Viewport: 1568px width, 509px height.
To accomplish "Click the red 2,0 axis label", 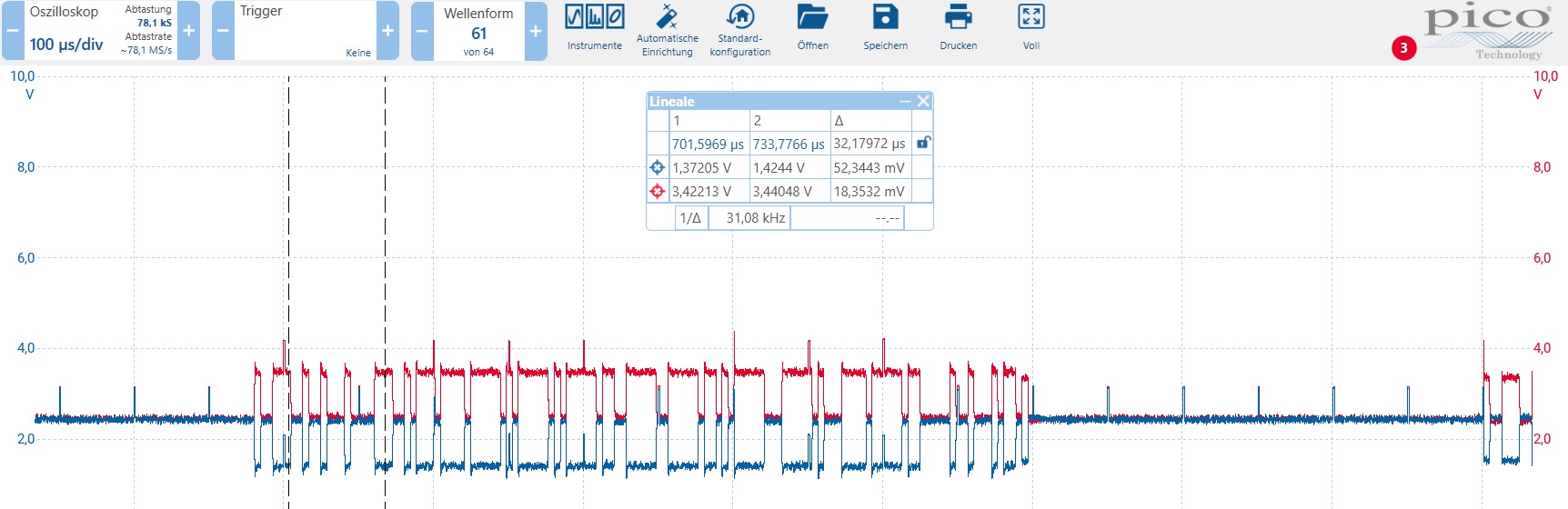I will pos(1542,439).
